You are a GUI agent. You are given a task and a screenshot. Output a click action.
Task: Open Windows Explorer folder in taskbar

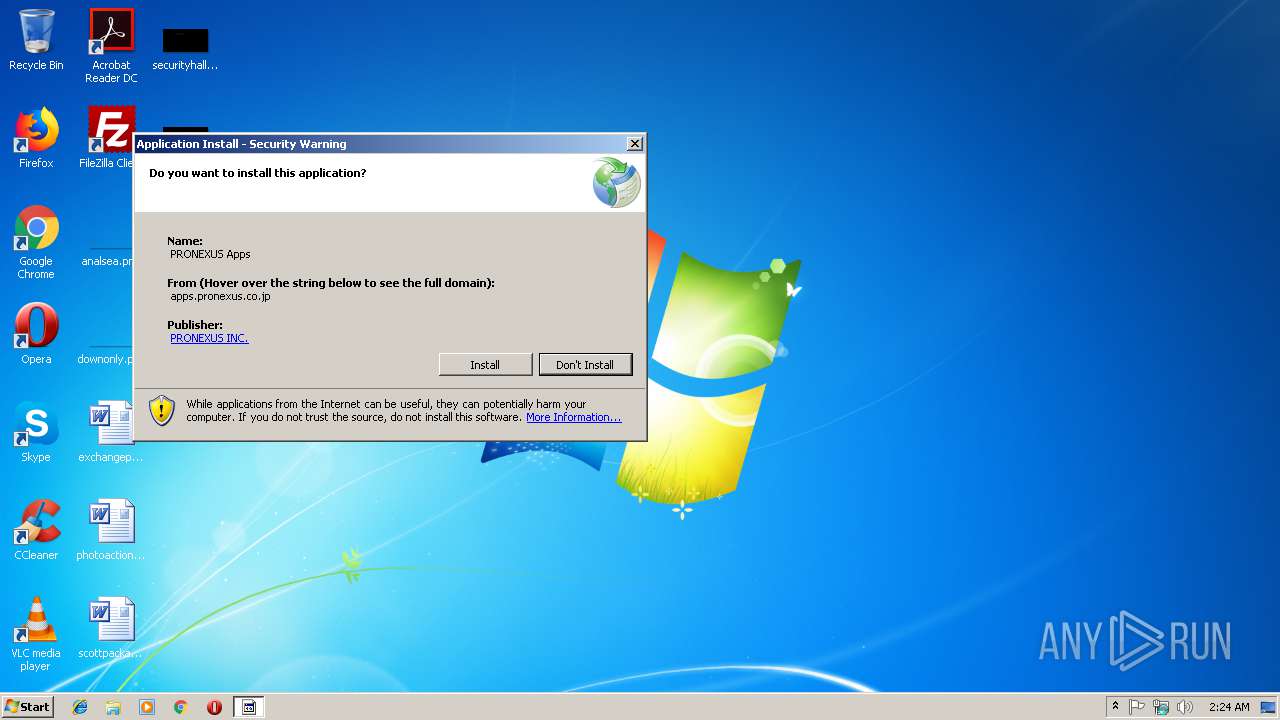(113, 707)
